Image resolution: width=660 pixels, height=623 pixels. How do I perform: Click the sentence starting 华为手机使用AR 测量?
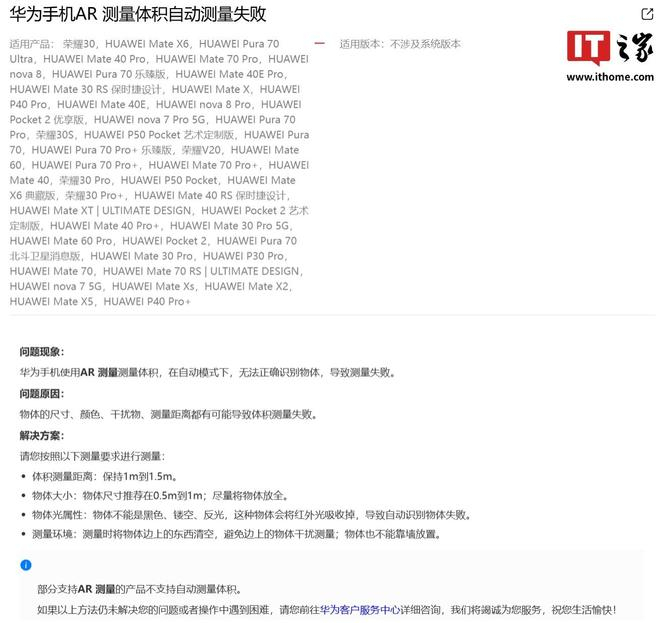[x=208, y=373]
